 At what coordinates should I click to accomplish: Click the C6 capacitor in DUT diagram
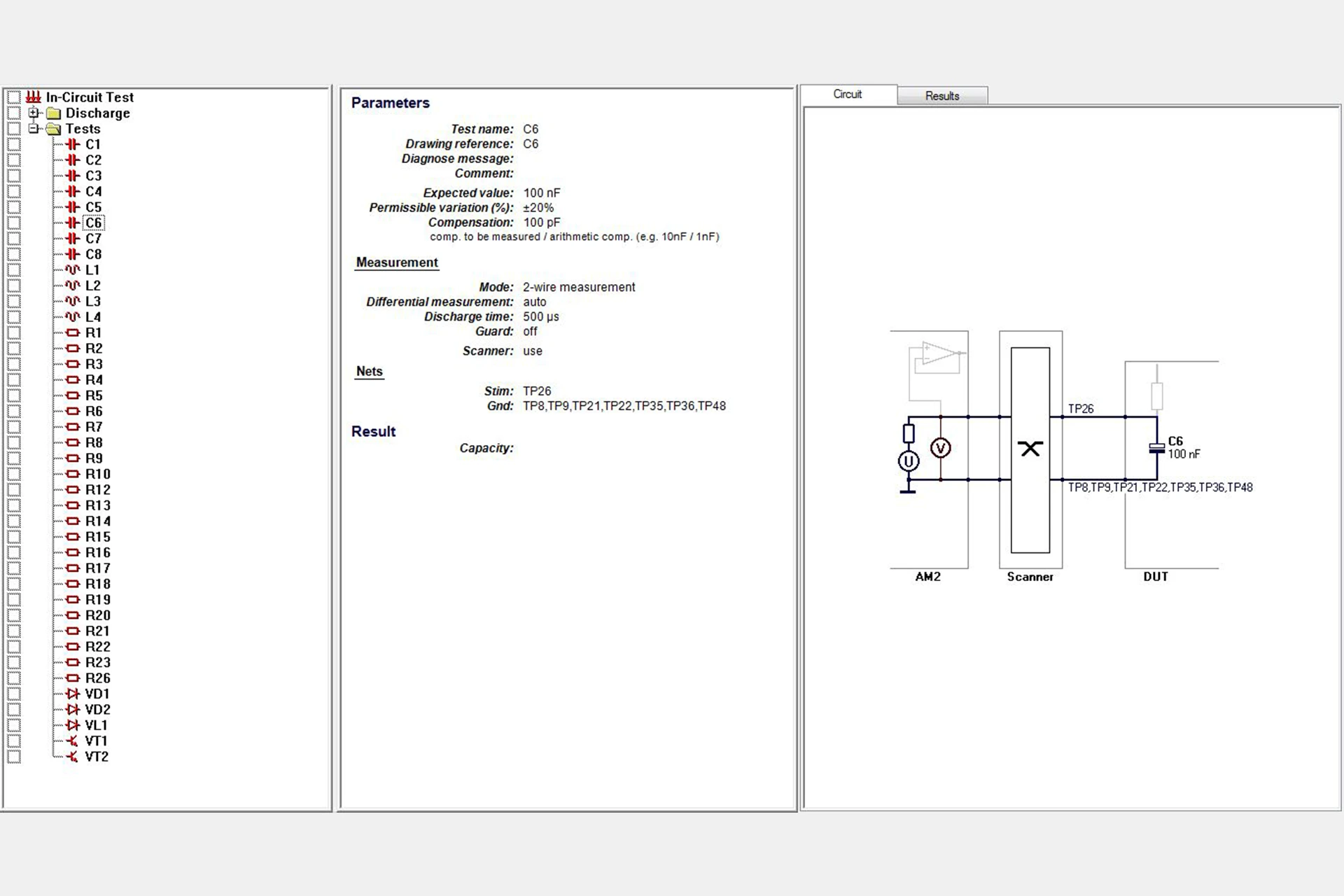tap(1156, 448)
